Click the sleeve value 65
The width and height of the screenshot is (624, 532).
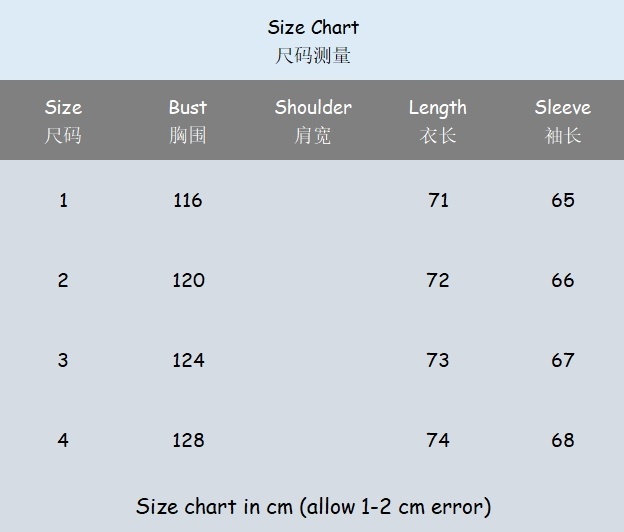[563, 200]
